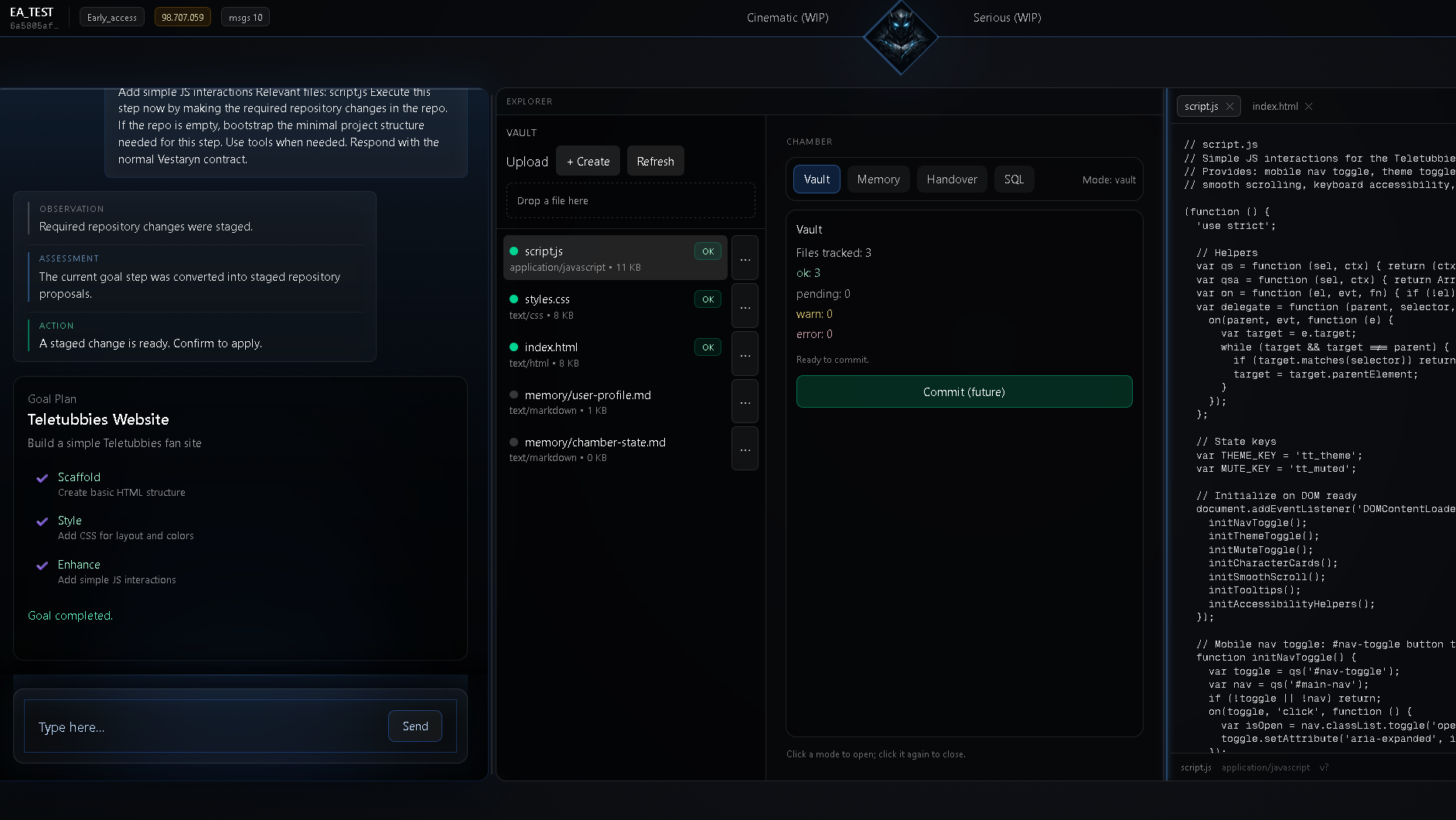The width and height of the screenshot is (1456, 820).
Task: Open options menu for memory/chamber-state.md
Action: 745,449
